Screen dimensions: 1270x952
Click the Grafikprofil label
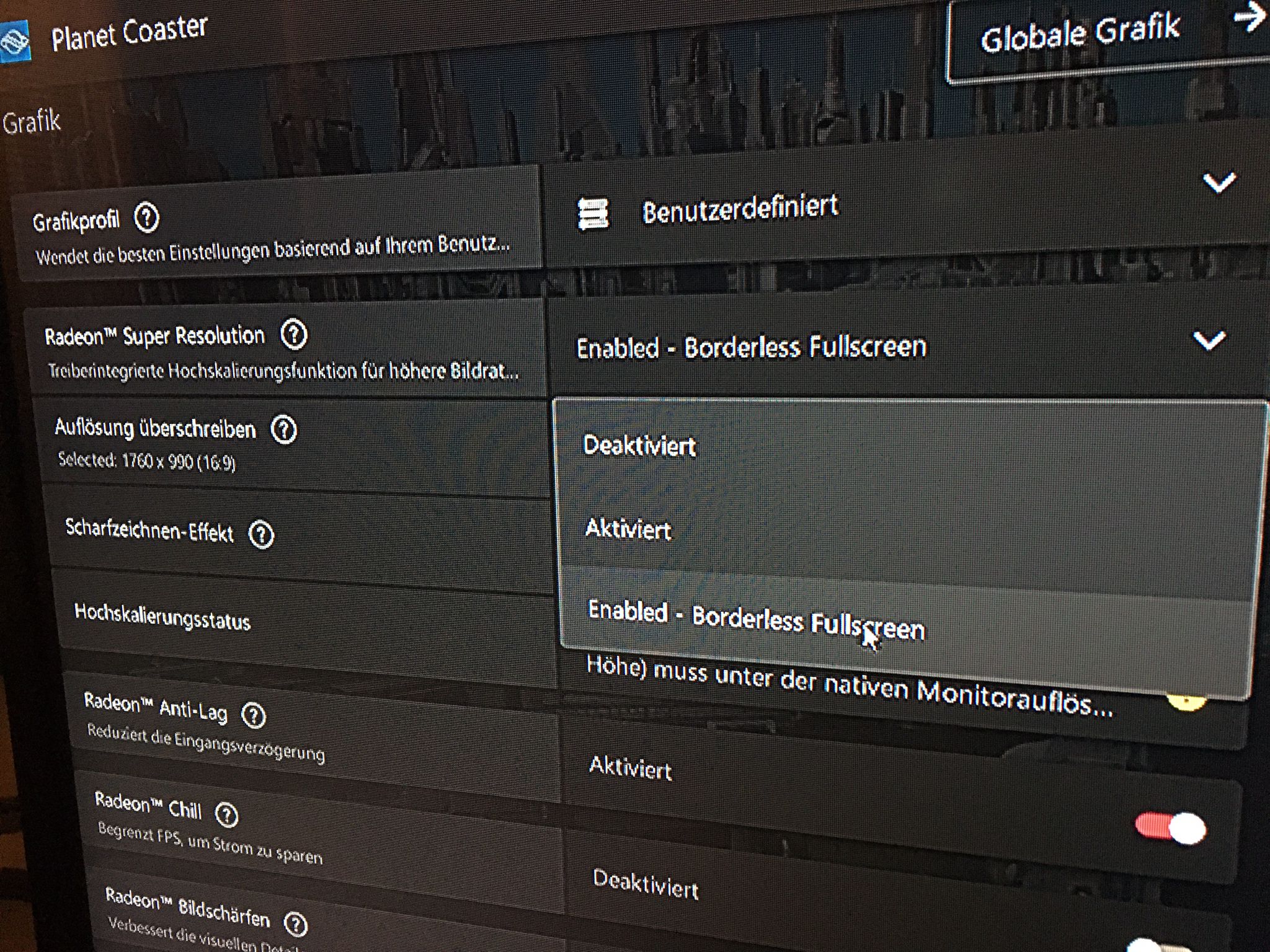[x=76, y=221]
